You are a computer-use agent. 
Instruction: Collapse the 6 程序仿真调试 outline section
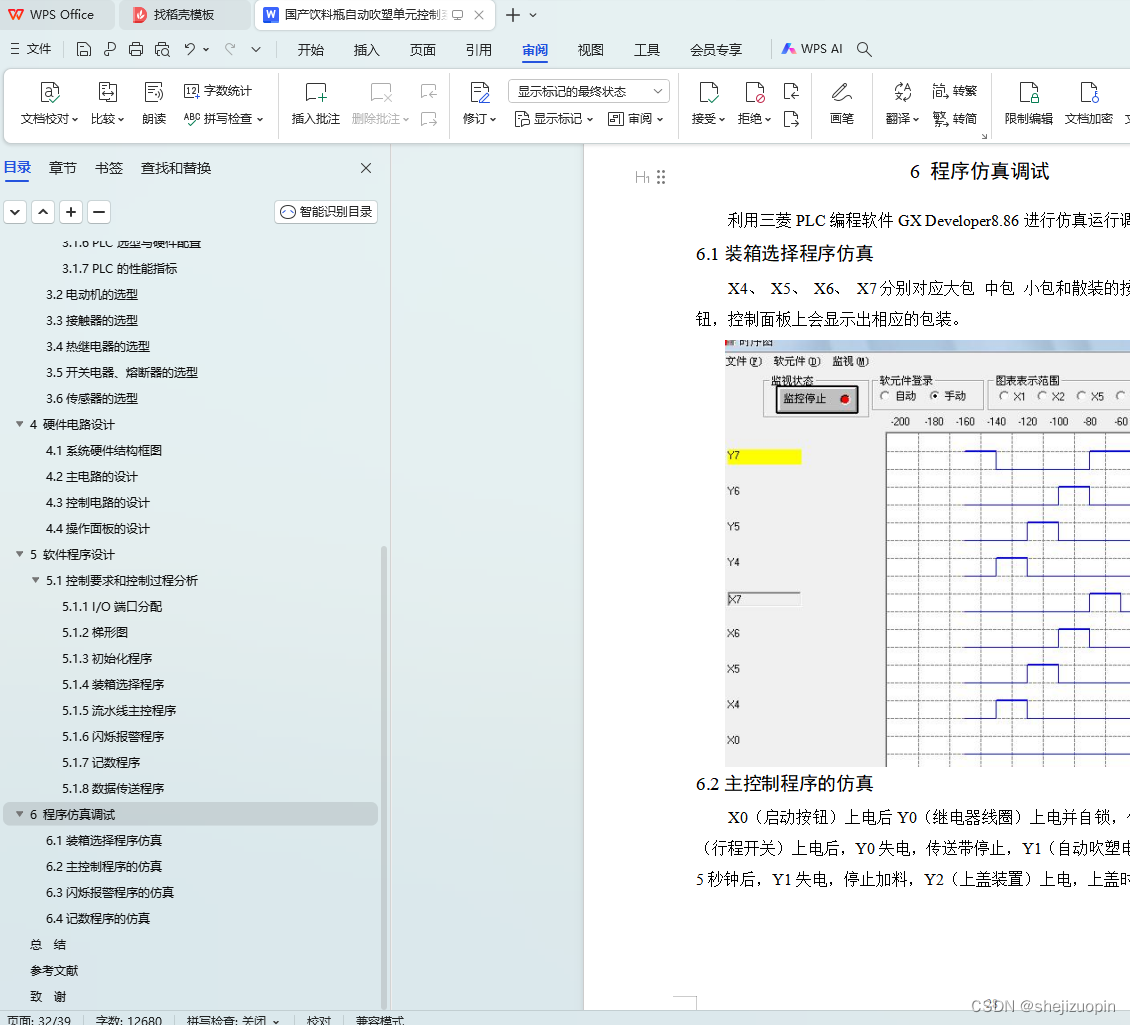click(20, 815)
